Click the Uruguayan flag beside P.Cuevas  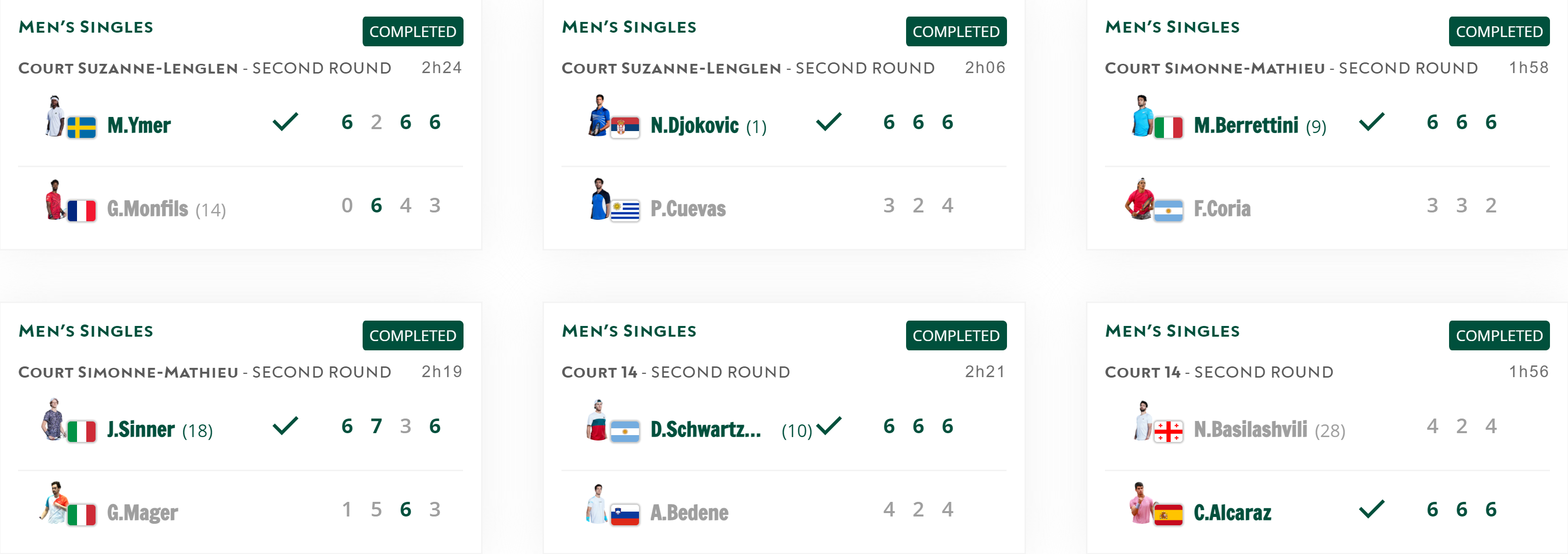click(x=624, y=211)
